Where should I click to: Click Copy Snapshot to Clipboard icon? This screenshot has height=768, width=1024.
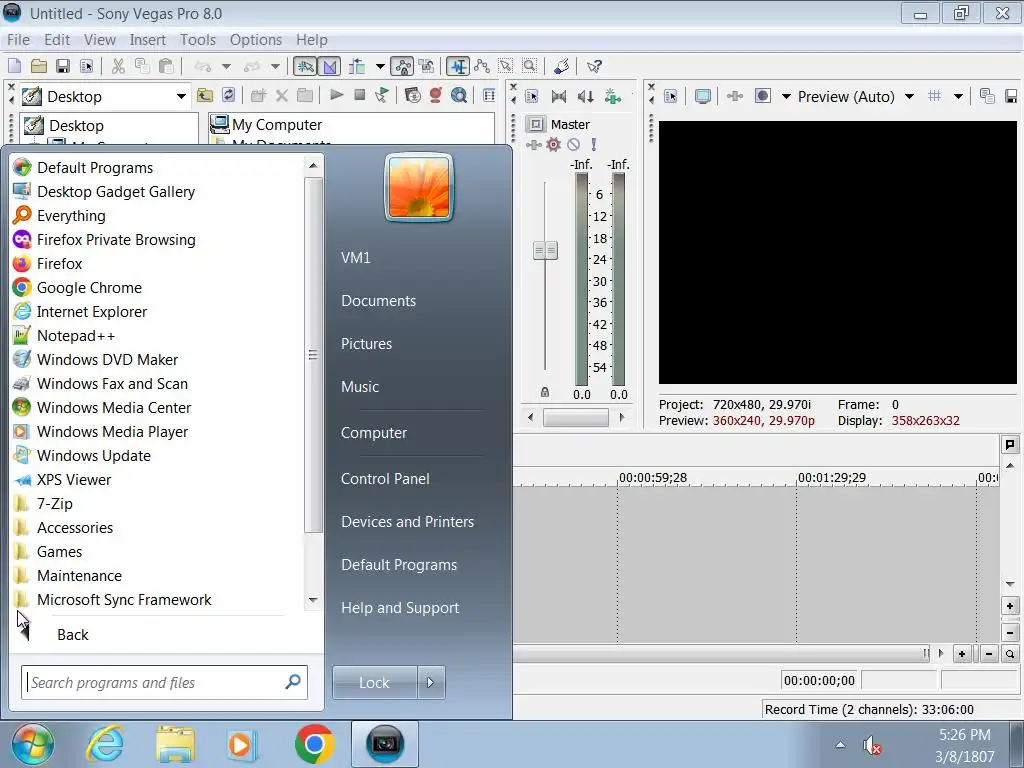[x=987, y=97]
